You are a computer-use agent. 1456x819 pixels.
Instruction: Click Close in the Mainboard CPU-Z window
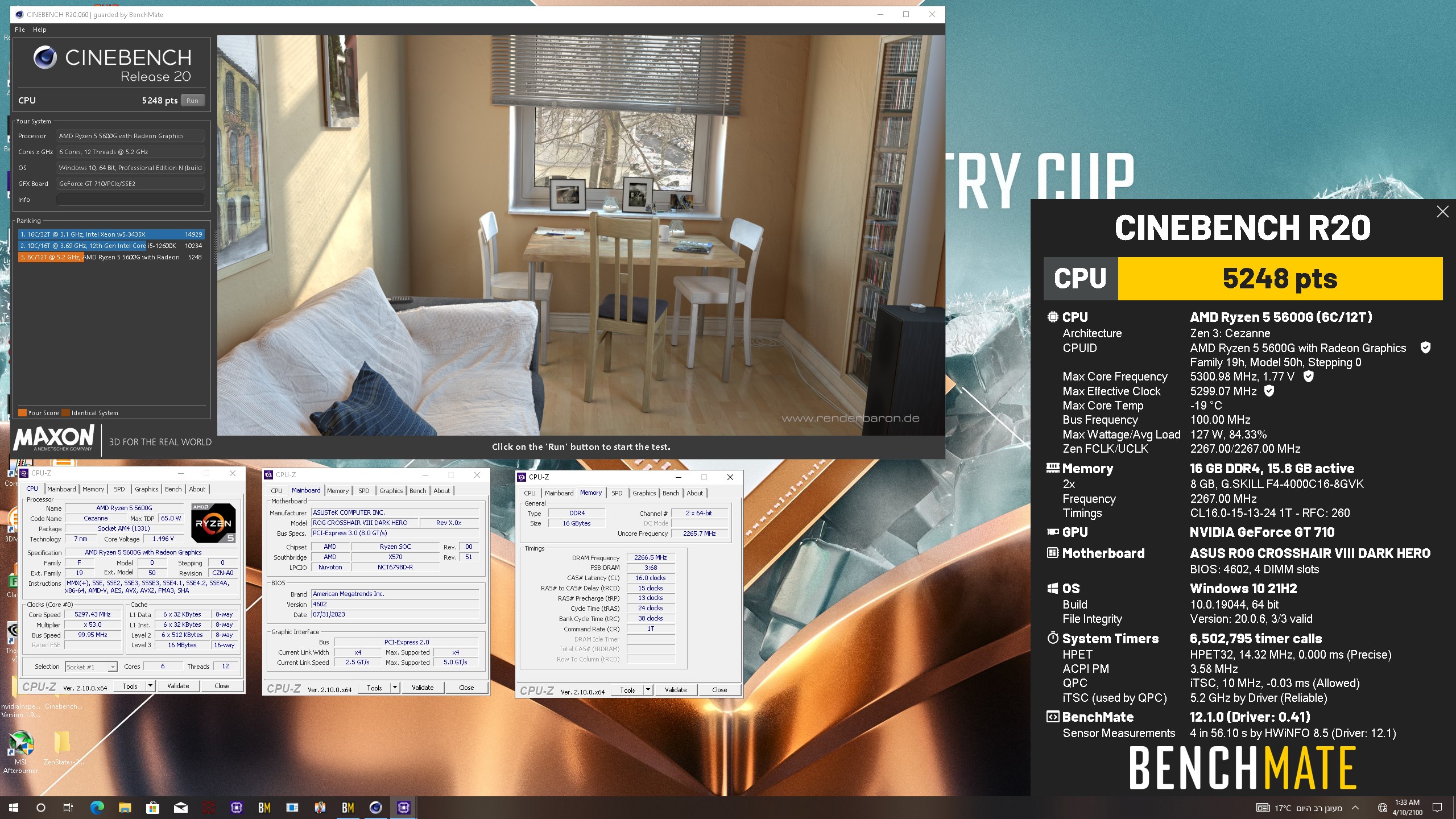(x=466, y=688)
